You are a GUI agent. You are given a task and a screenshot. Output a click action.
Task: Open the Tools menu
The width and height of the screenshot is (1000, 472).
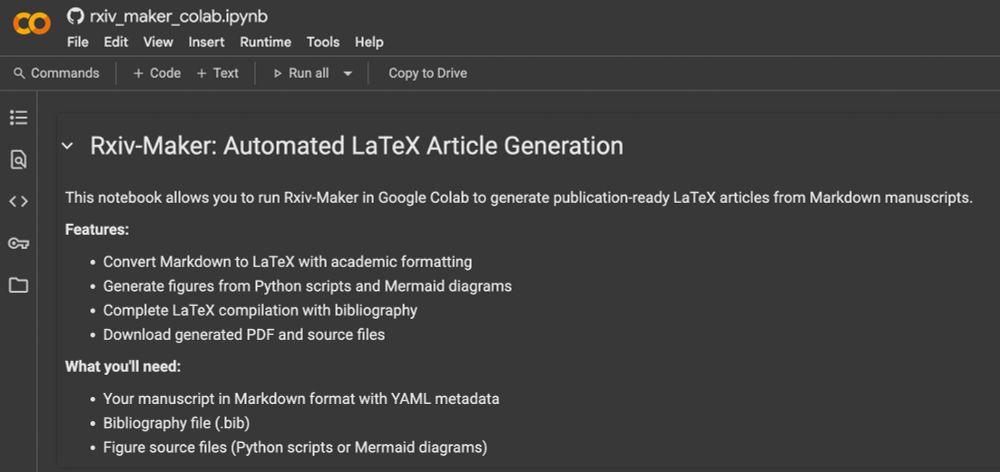323,42
